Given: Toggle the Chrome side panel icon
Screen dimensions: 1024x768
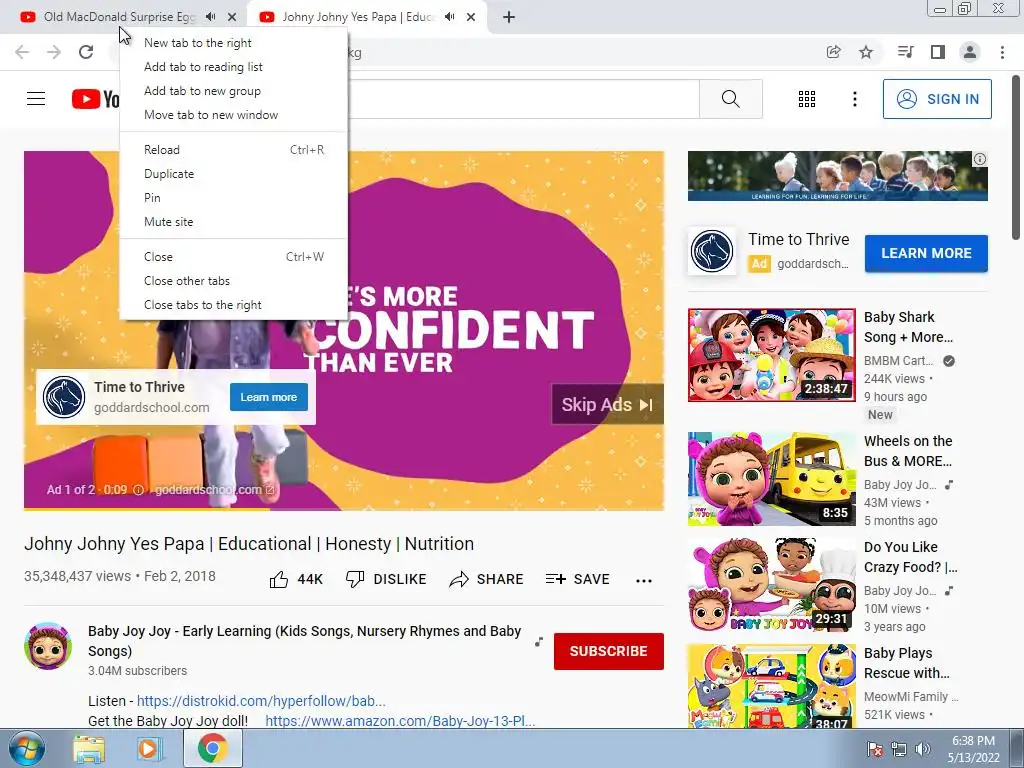Looking at the screenshot, I should pos(938,52).
